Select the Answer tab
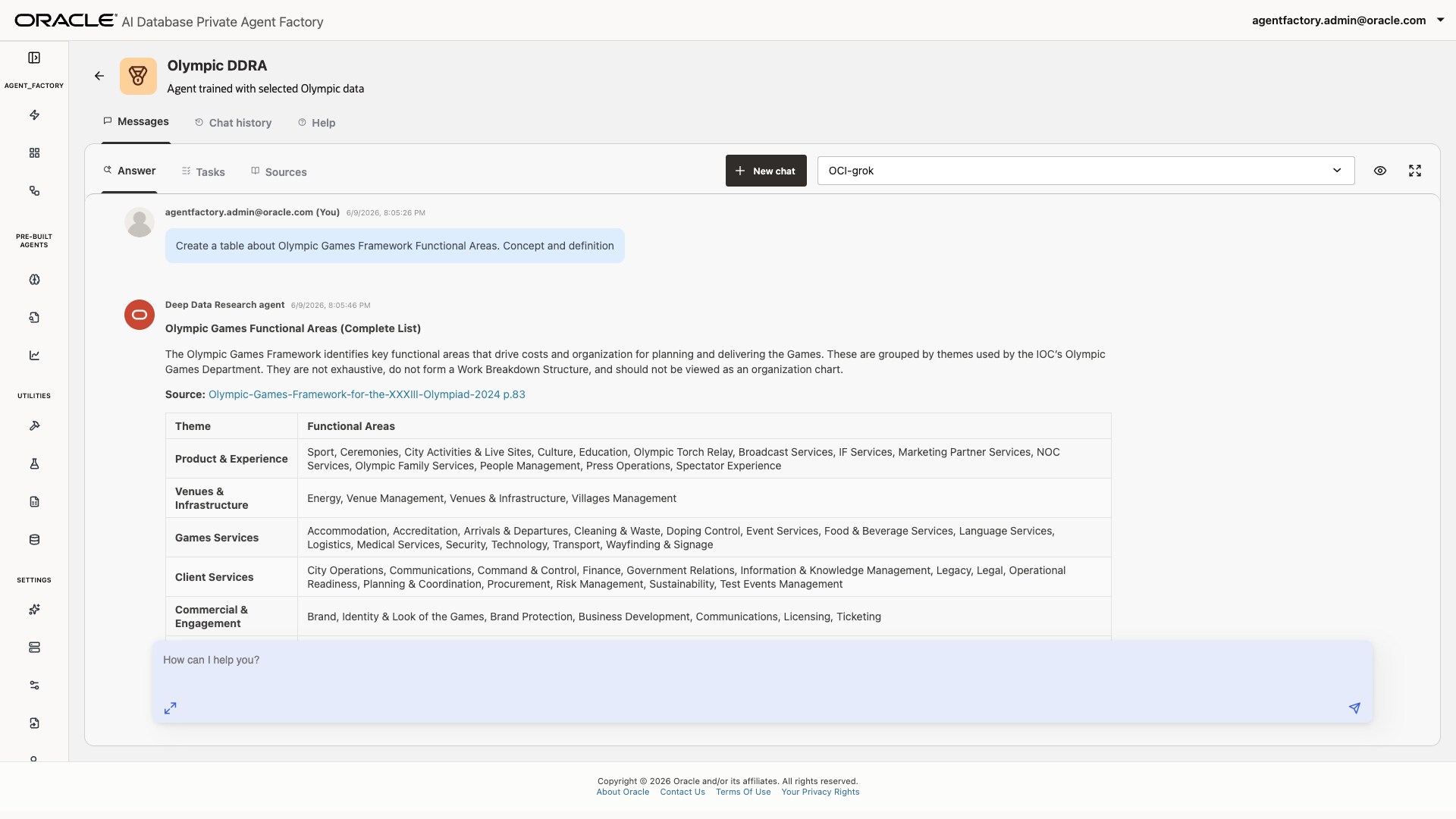This screenshot has height=819, width=1456. (129, 171)
